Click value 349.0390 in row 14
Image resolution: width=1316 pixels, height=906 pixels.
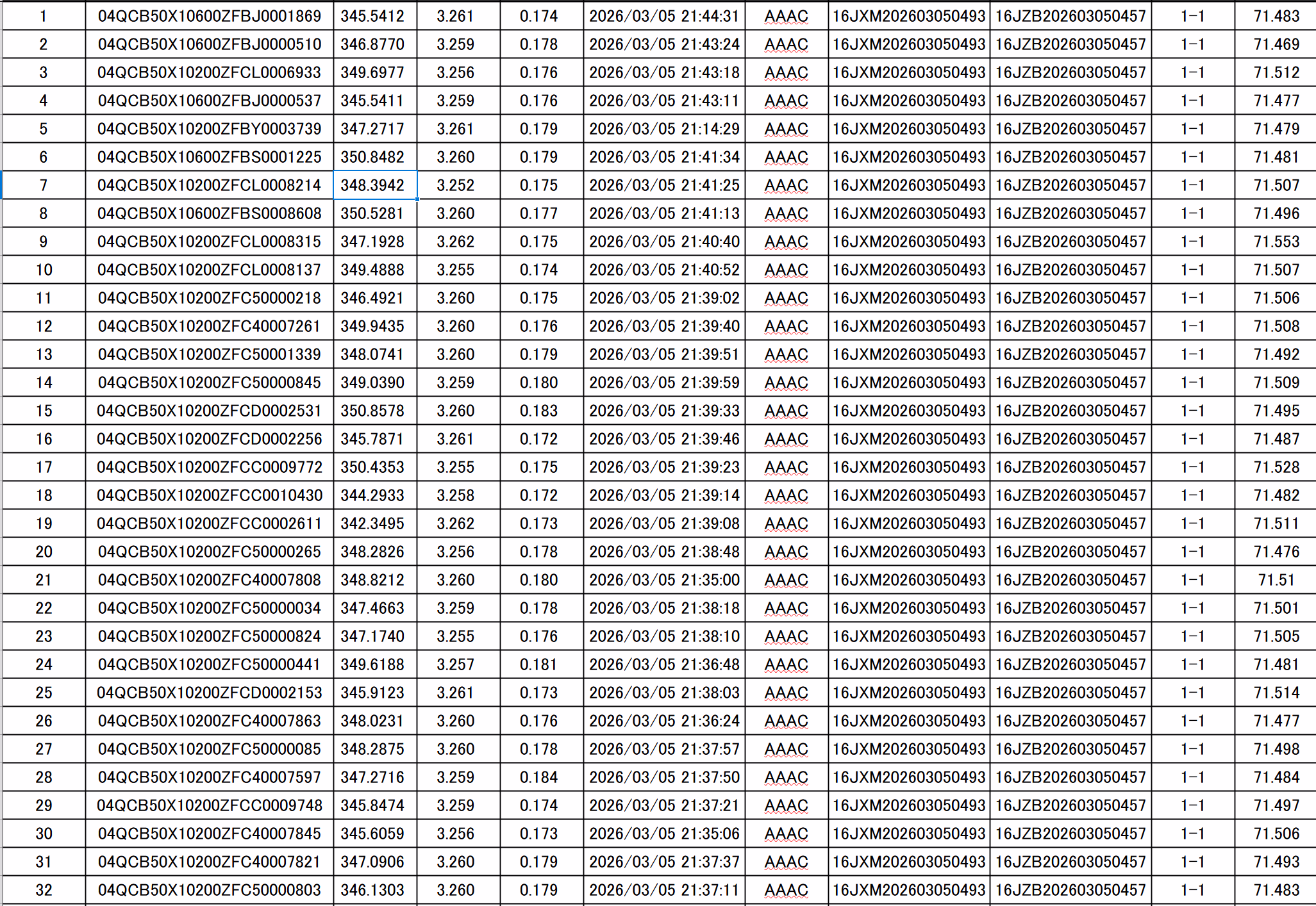coord(375,383)
